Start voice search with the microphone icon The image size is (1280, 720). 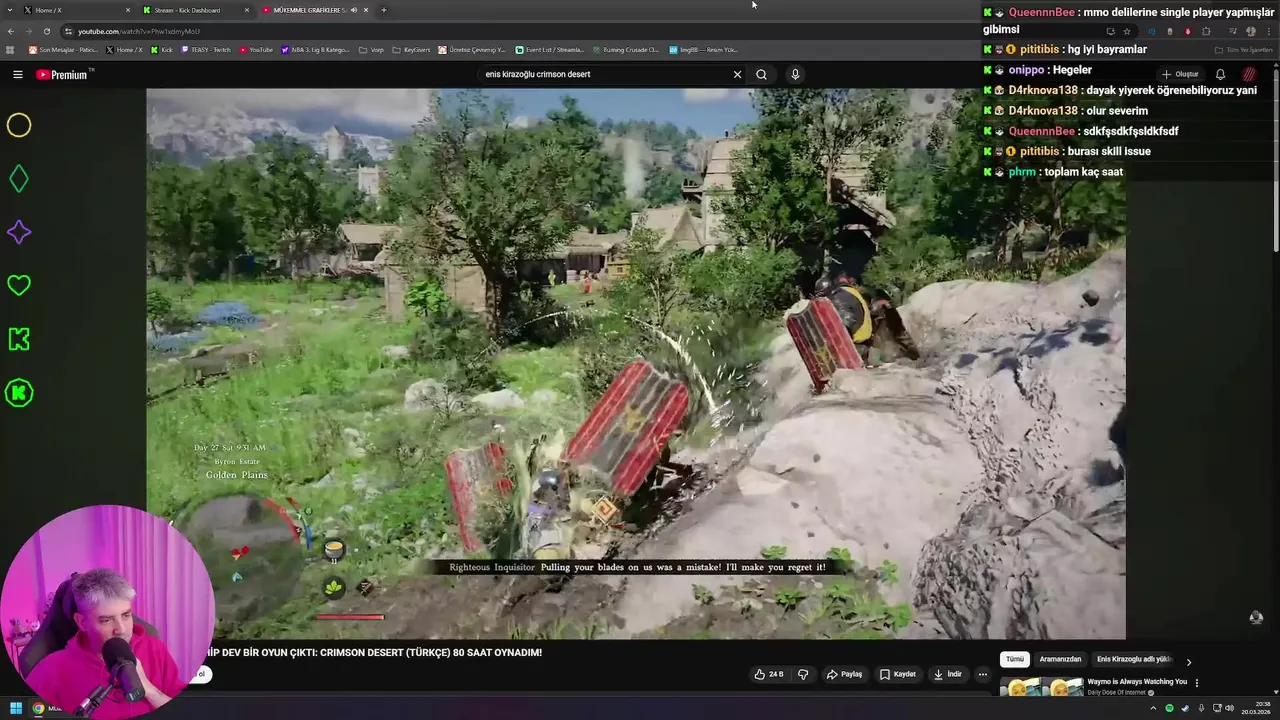[x=795, y=74]
